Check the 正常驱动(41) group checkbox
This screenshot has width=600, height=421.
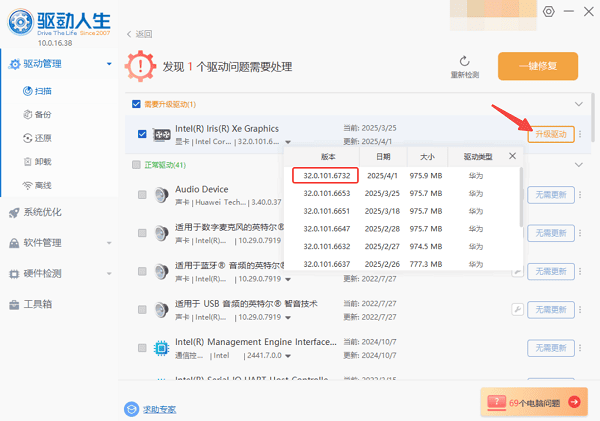pos(136,164)
